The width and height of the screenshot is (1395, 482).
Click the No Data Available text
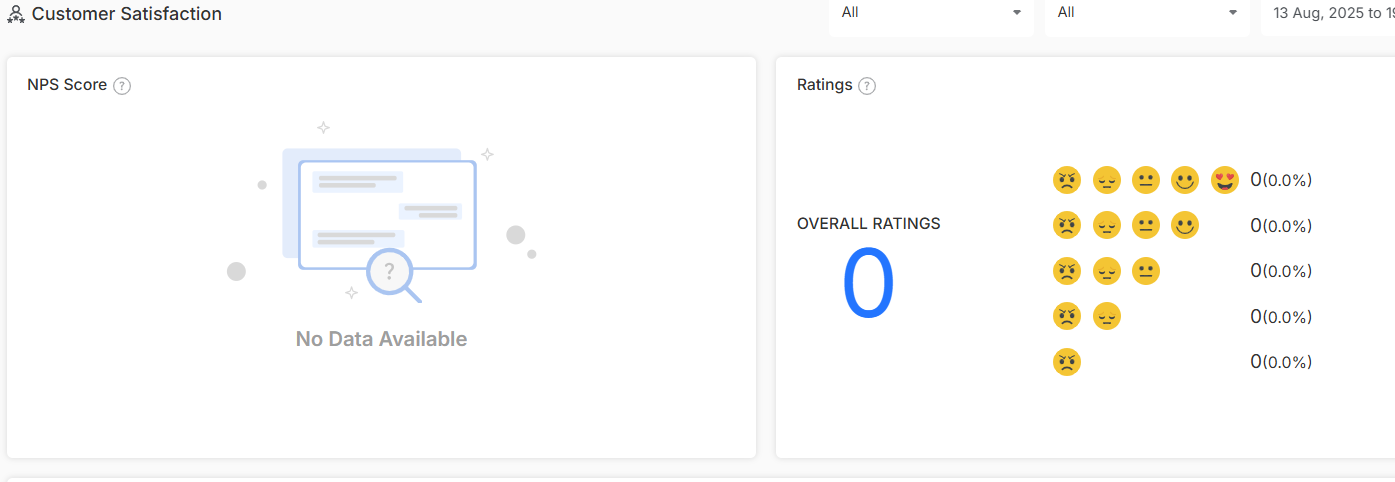[x=381, y=339]
